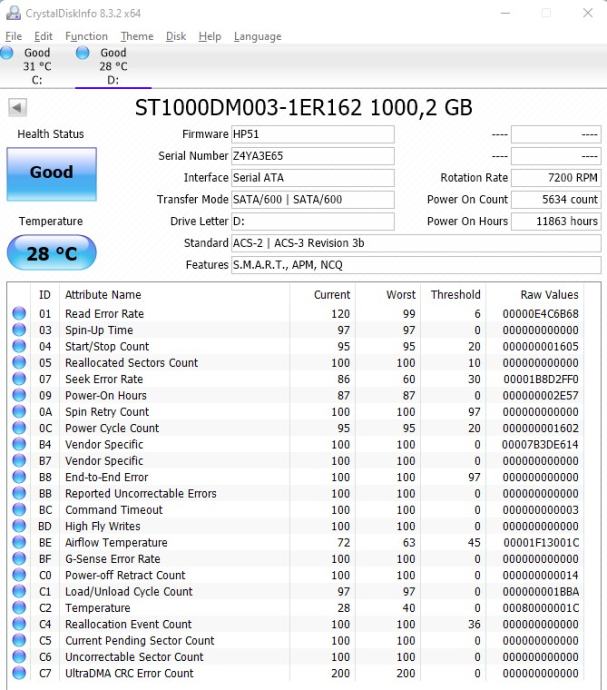Open the Function menu
This screenshot has height=690, width=607.
[86, 37]
